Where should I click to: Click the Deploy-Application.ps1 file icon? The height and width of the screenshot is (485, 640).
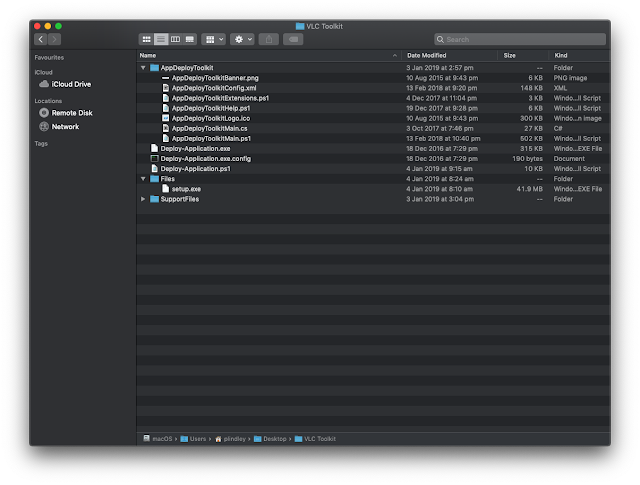pyautogui.click(x=154, y=168)
